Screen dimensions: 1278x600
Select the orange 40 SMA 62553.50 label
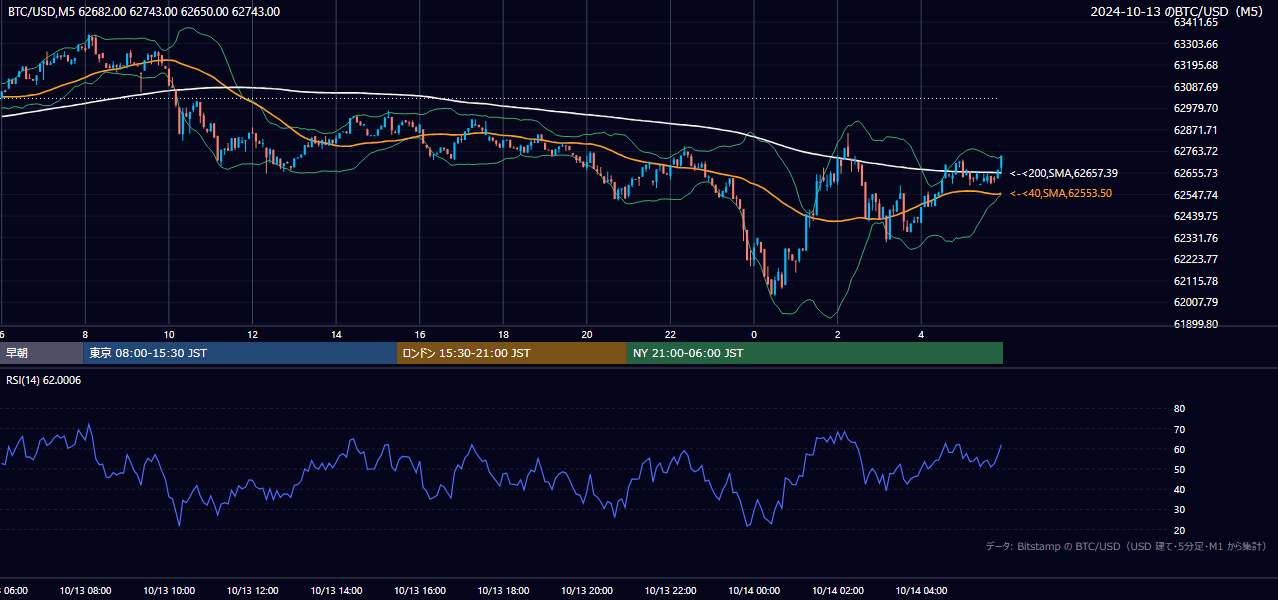(1061, 193)
